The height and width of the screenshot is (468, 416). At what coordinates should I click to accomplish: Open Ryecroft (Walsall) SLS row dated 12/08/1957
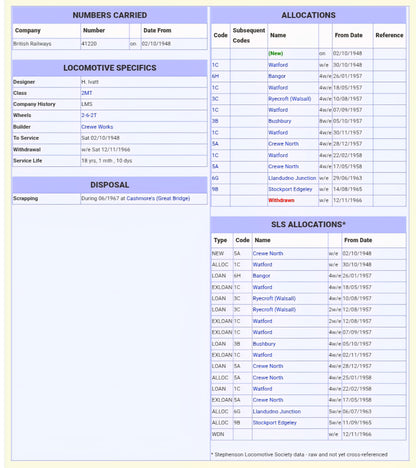274,309
